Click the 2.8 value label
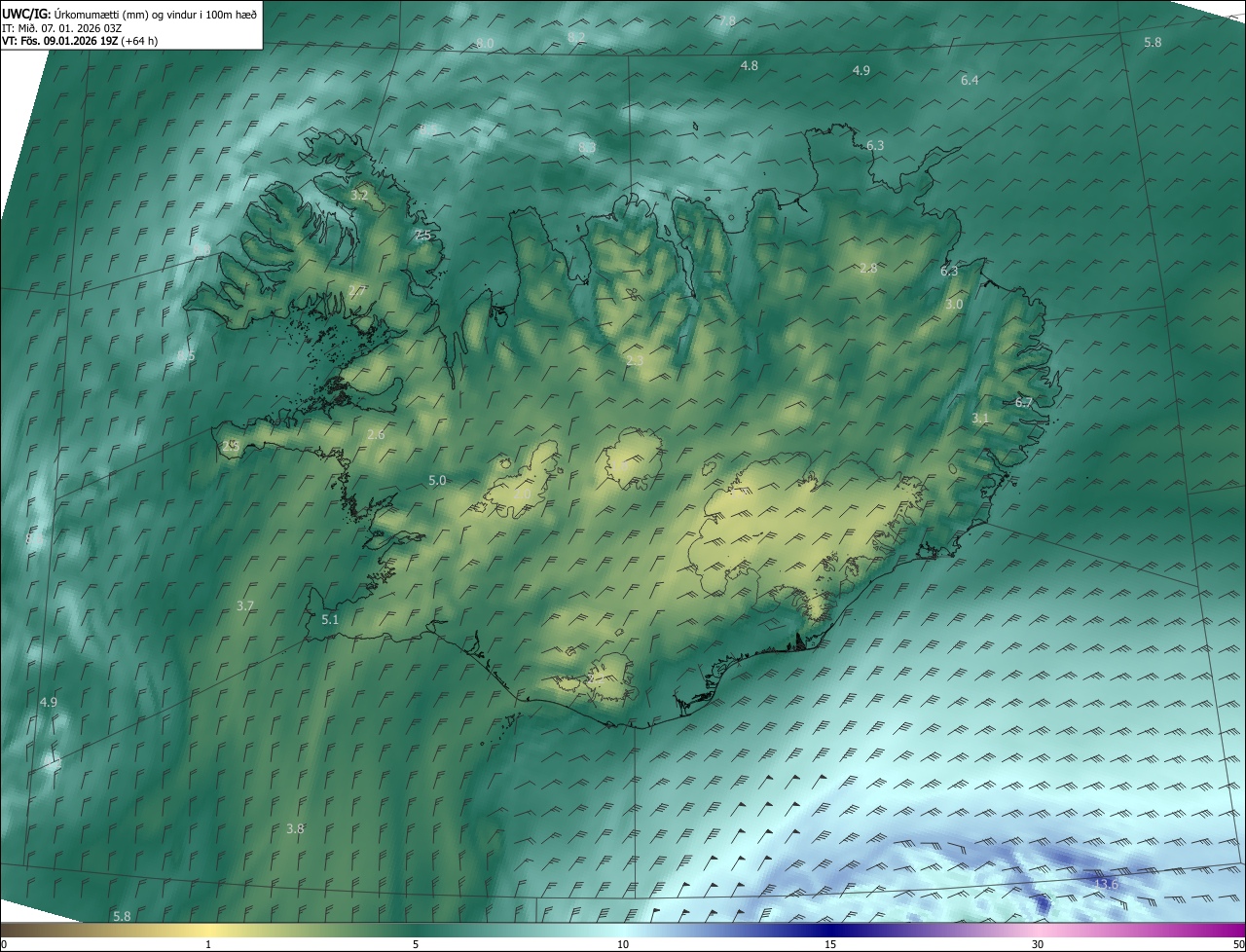 pyautogui.click(x=868, y=268)
